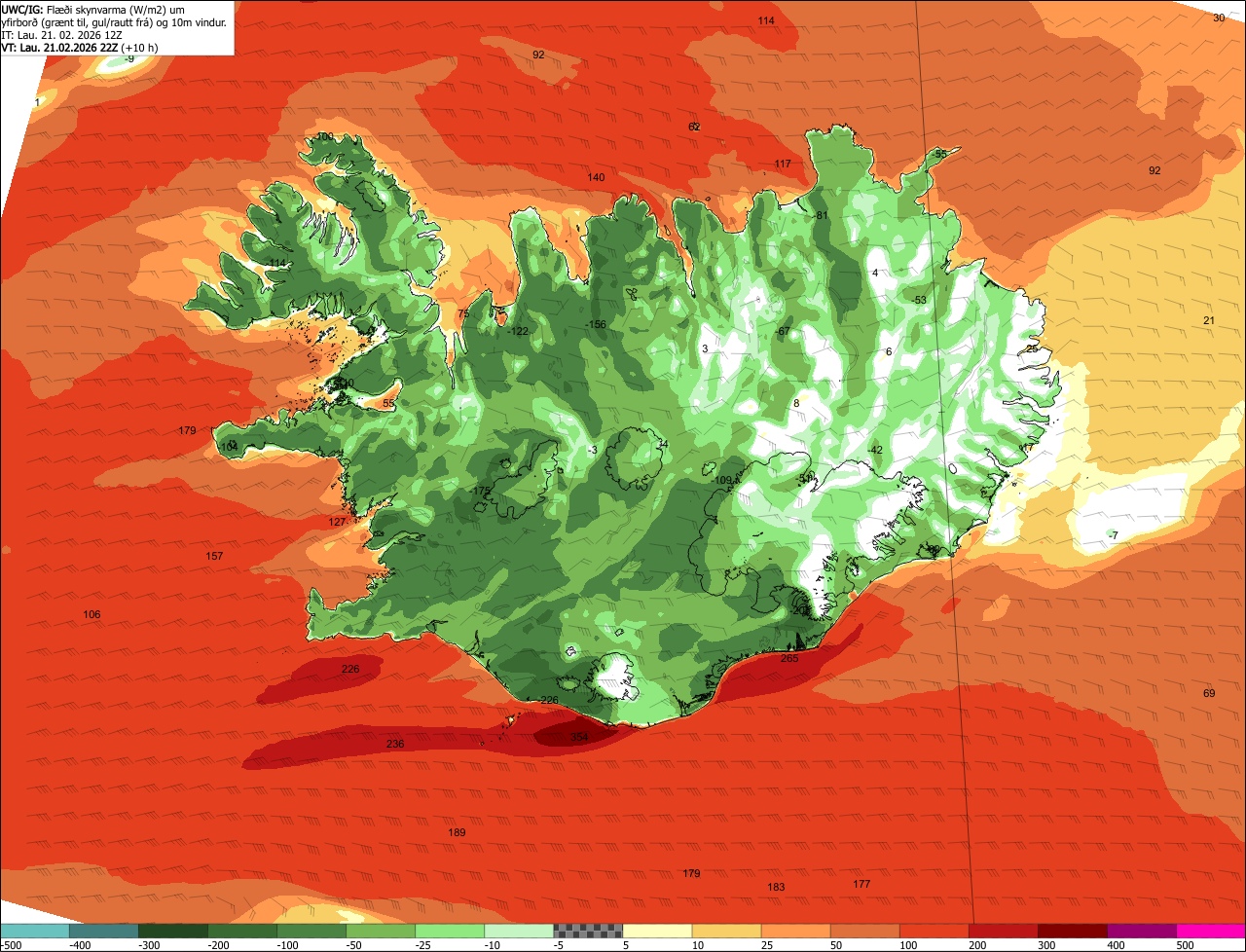
Task: Click the flux value -67 in northeast Iceland
Action: coord(782,331)
